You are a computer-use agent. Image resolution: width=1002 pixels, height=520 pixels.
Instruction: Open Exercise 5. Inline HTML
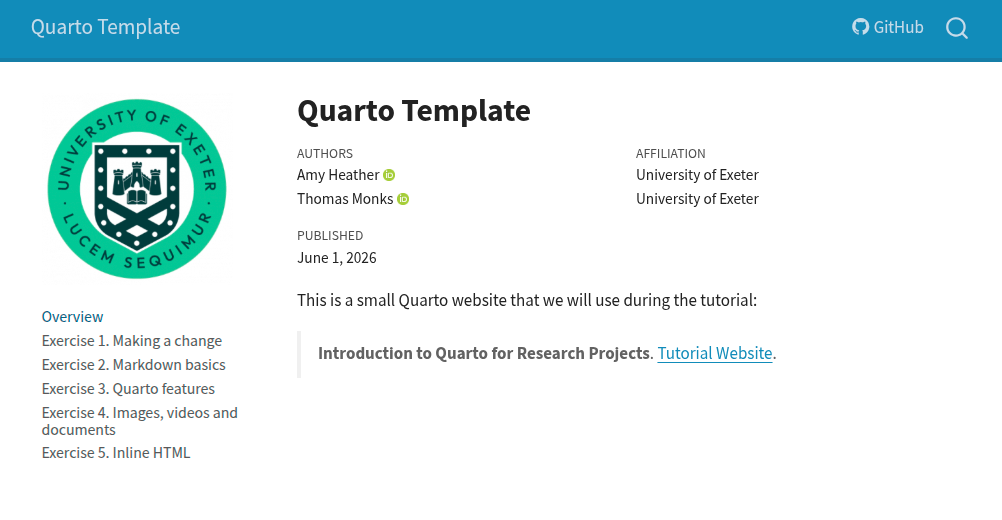(116, 453)
